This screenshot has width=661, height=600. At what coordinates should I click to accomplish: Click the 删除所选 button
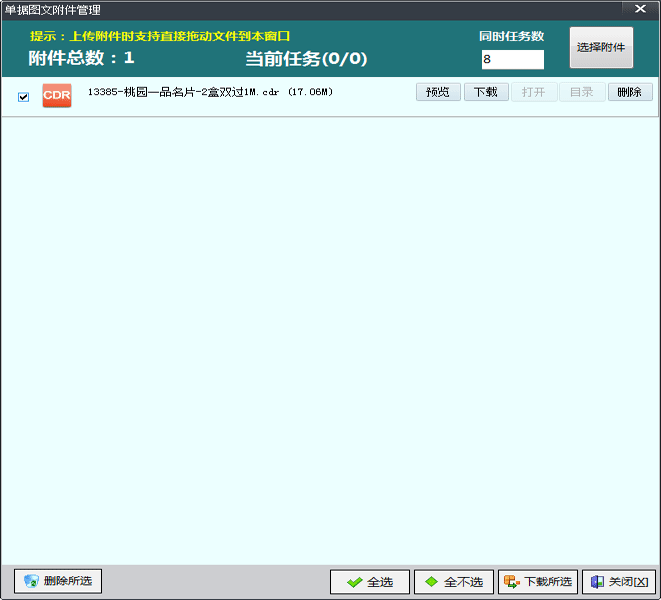point(58,581)
